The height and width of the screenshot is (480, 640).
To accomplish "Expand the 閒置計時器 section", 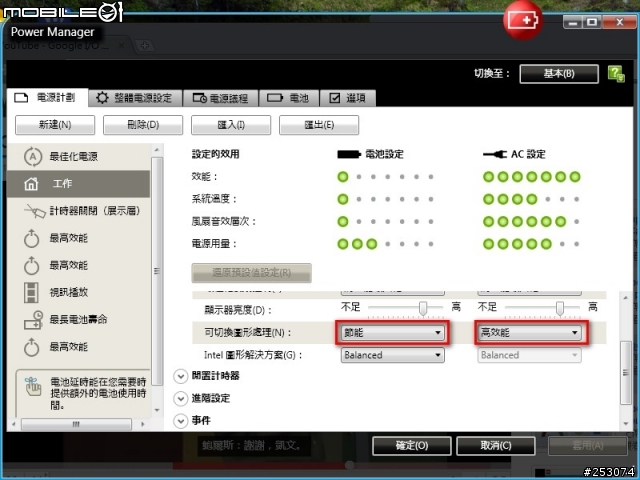I will click(x=180, y=376).
